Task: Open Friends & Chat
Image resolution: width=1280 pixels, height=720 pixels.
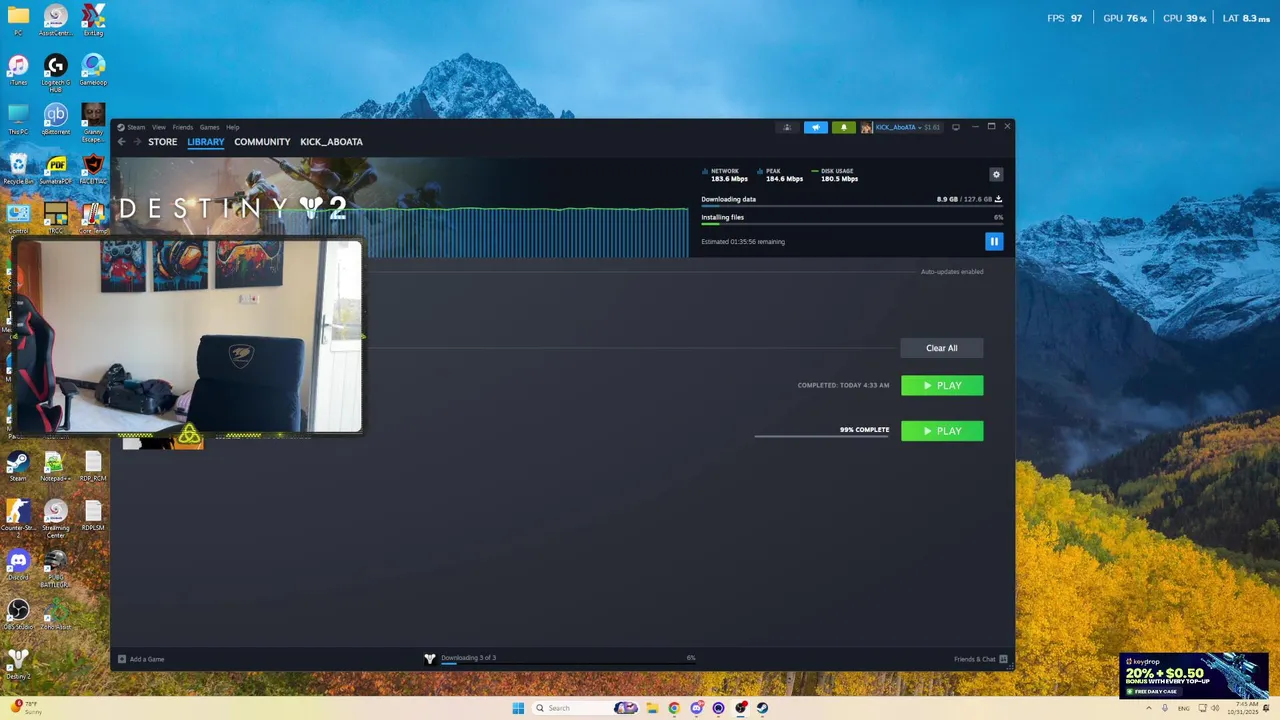Action: coord(980,659)
